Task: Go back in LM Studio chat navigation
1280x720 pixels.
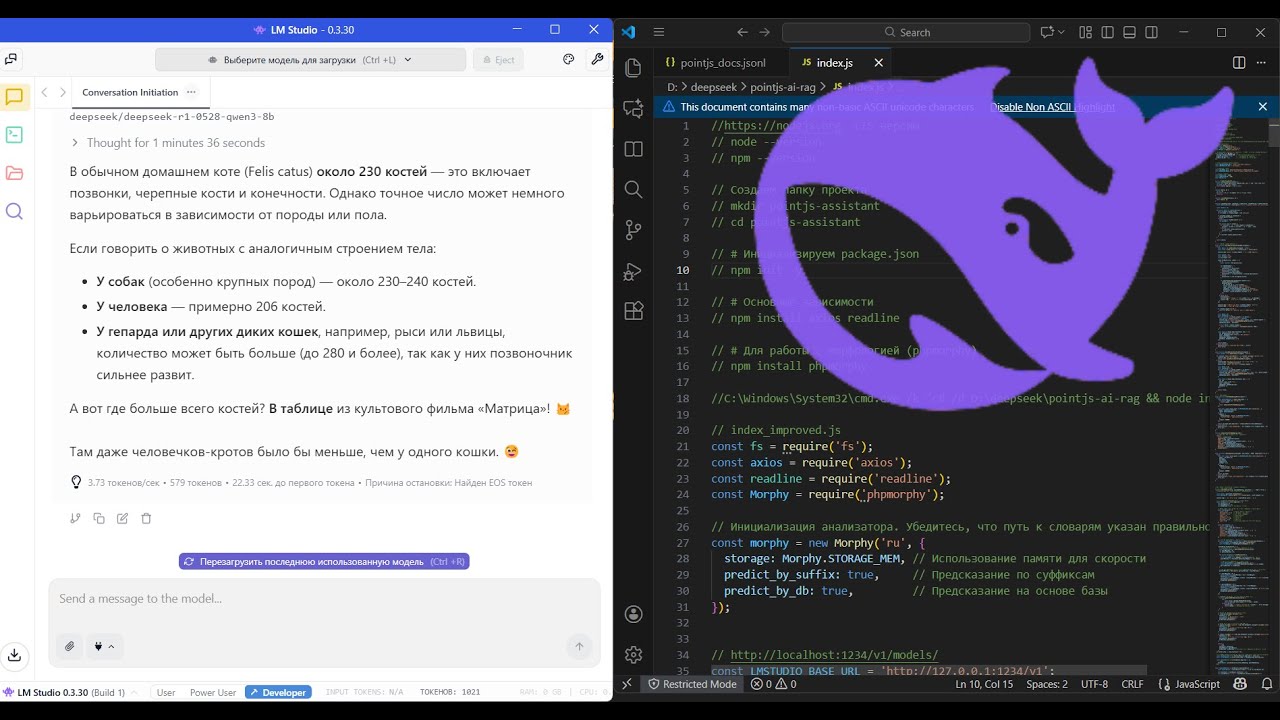Action: (44, 92)
